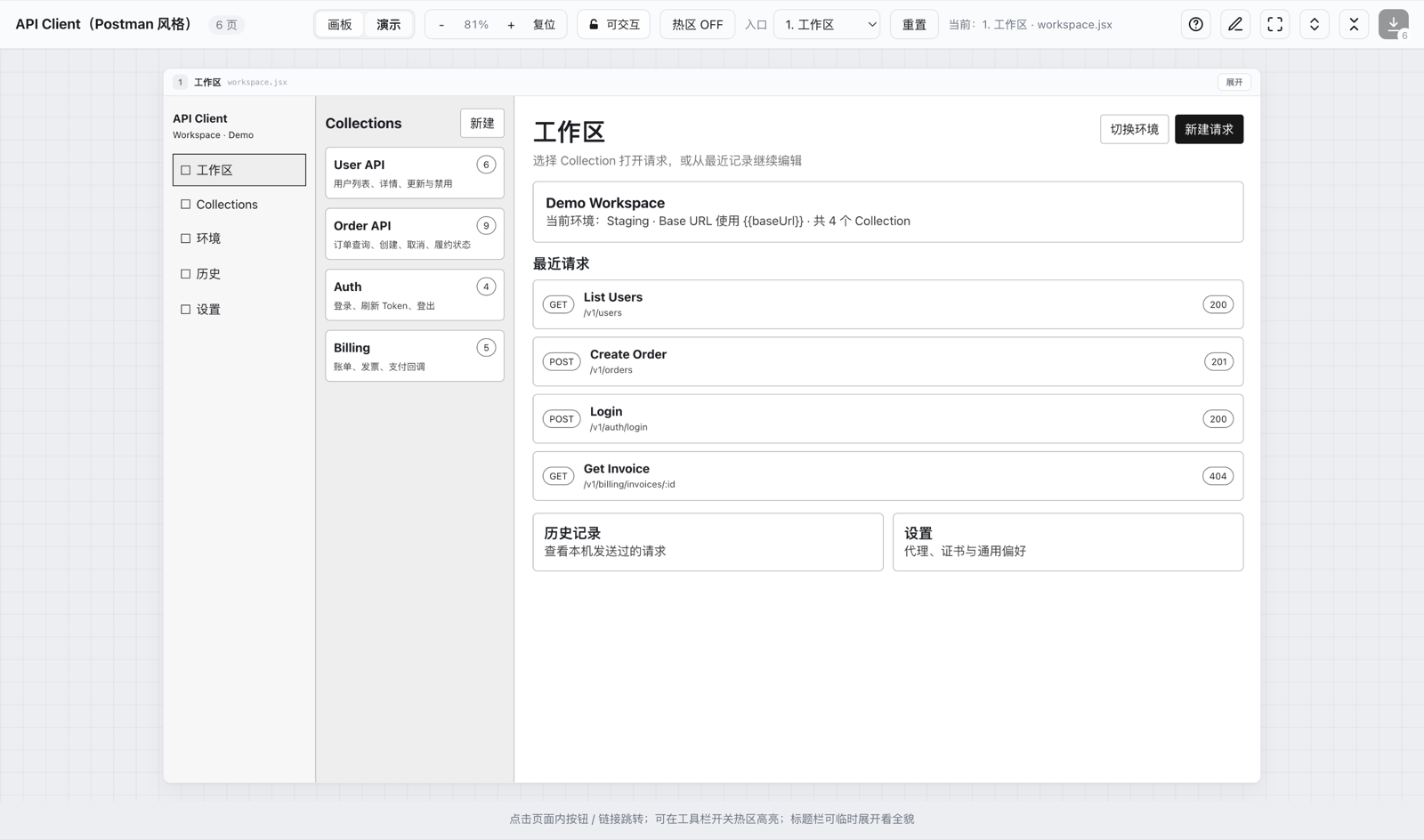Click the workspace.jsx filename in frame header
The width and height of the screenshot is (1424, 840).
click(x=257, y=82)
